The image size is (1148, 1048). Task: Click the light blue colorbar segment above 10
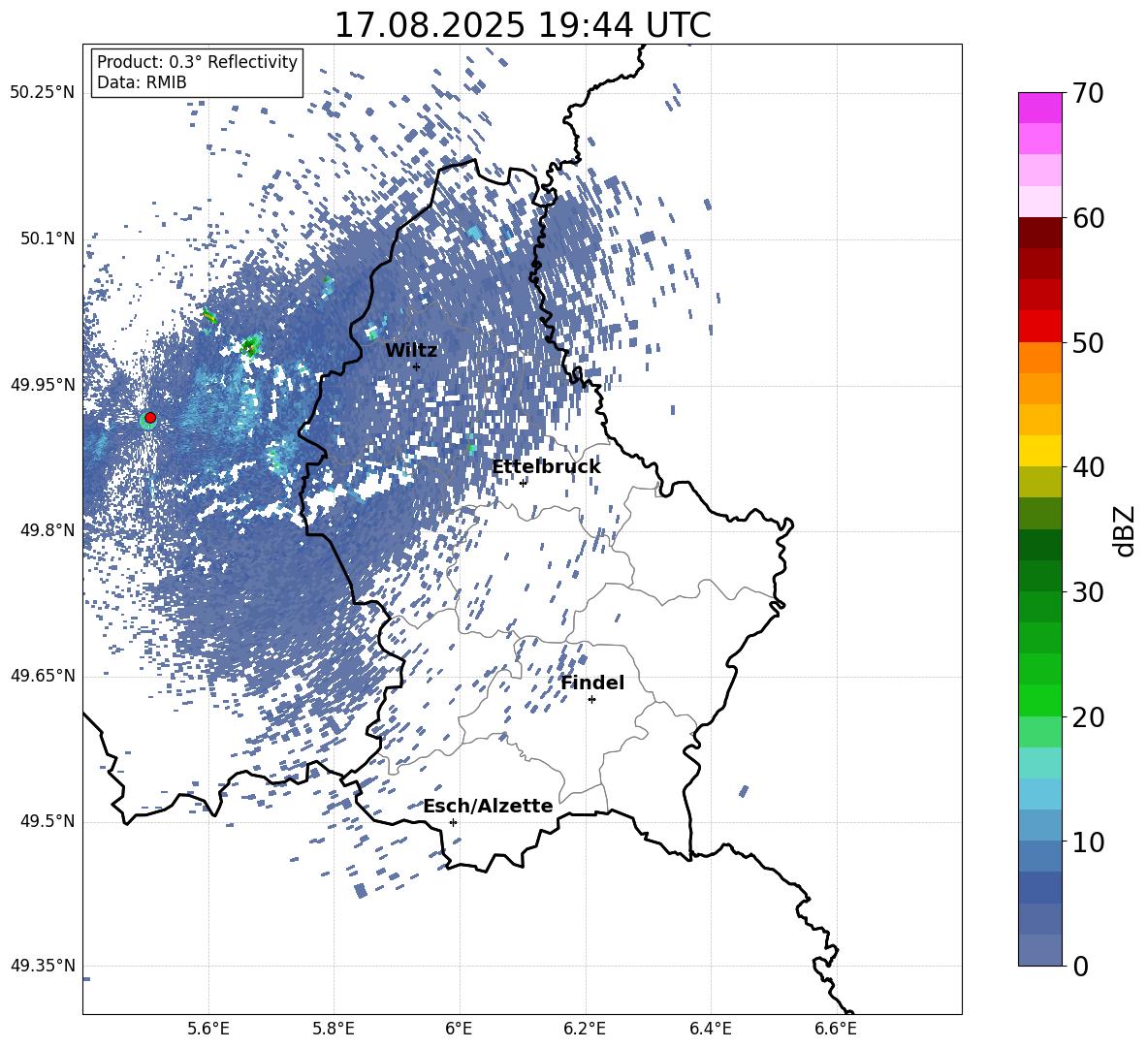1040,826
